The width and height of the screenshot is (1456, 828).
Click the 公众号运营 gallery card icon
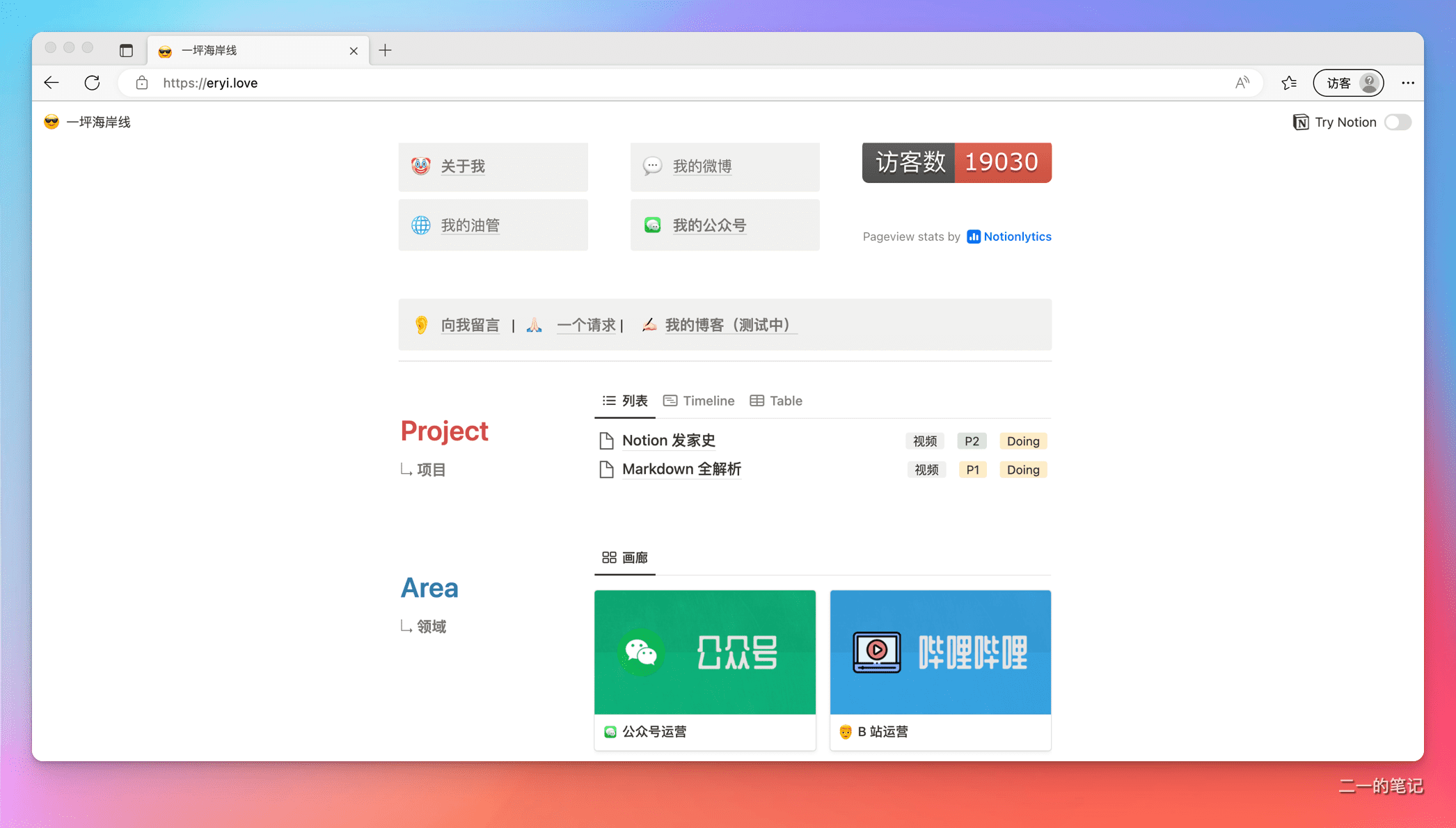tap(612, 731)
